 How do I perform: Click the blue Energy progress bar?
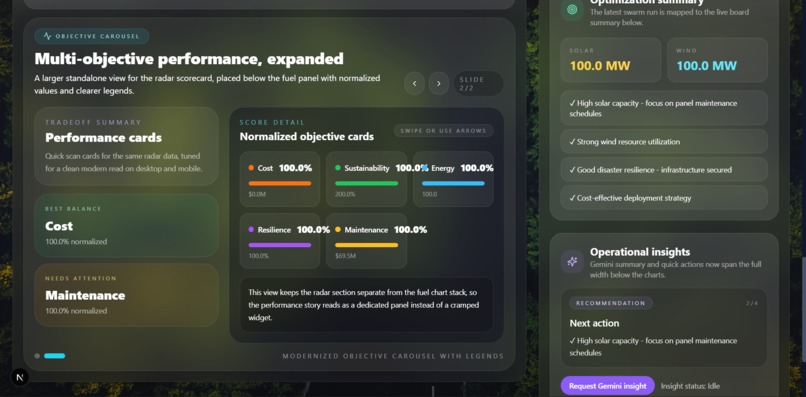pyautogui.click(x=453, y=184)
